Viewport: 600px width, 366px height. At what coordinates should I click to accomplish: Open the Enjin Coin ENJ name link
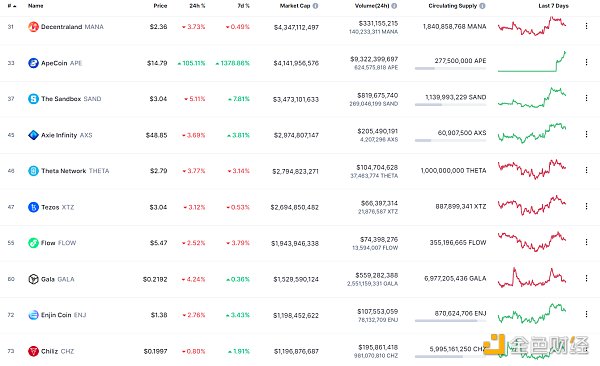[x=64, y=315]
